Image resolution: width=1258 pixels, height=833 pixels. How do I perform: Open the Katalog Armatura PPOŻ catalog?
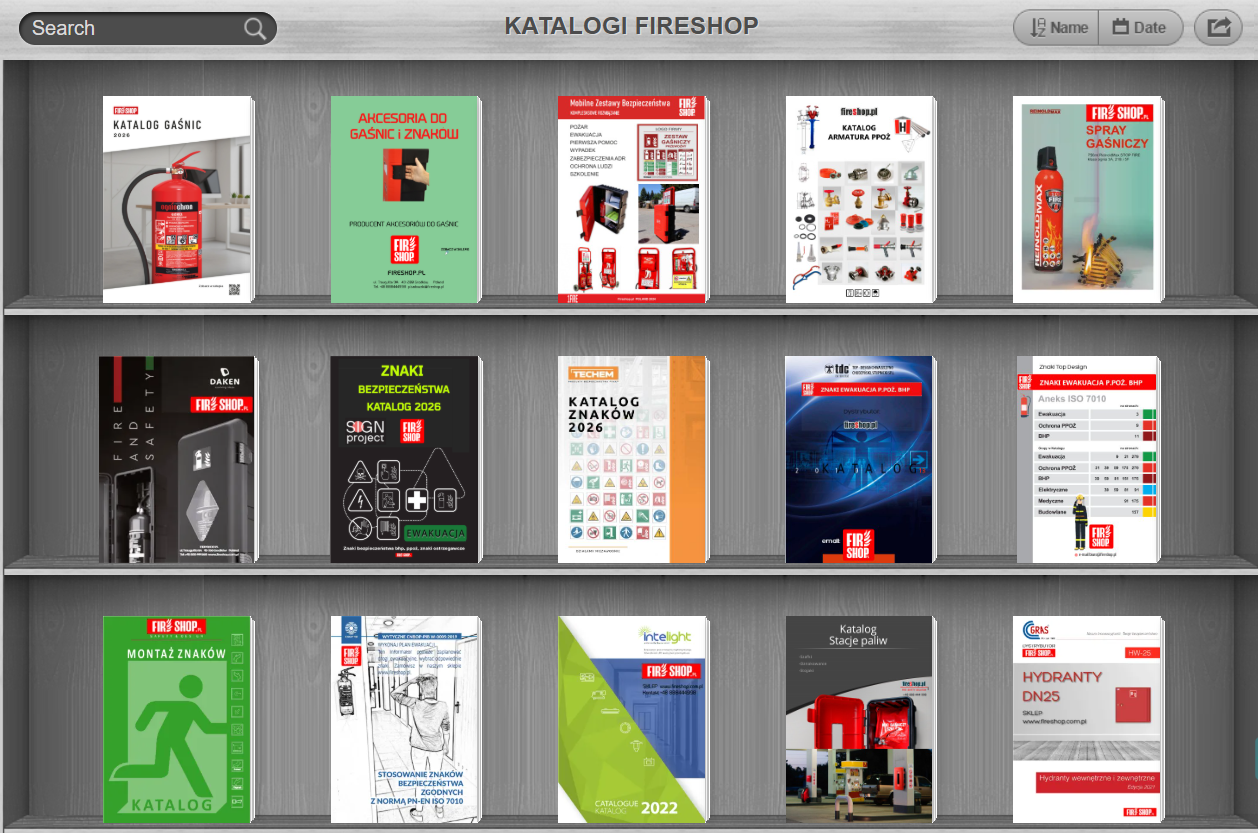[x=858, y=199]
